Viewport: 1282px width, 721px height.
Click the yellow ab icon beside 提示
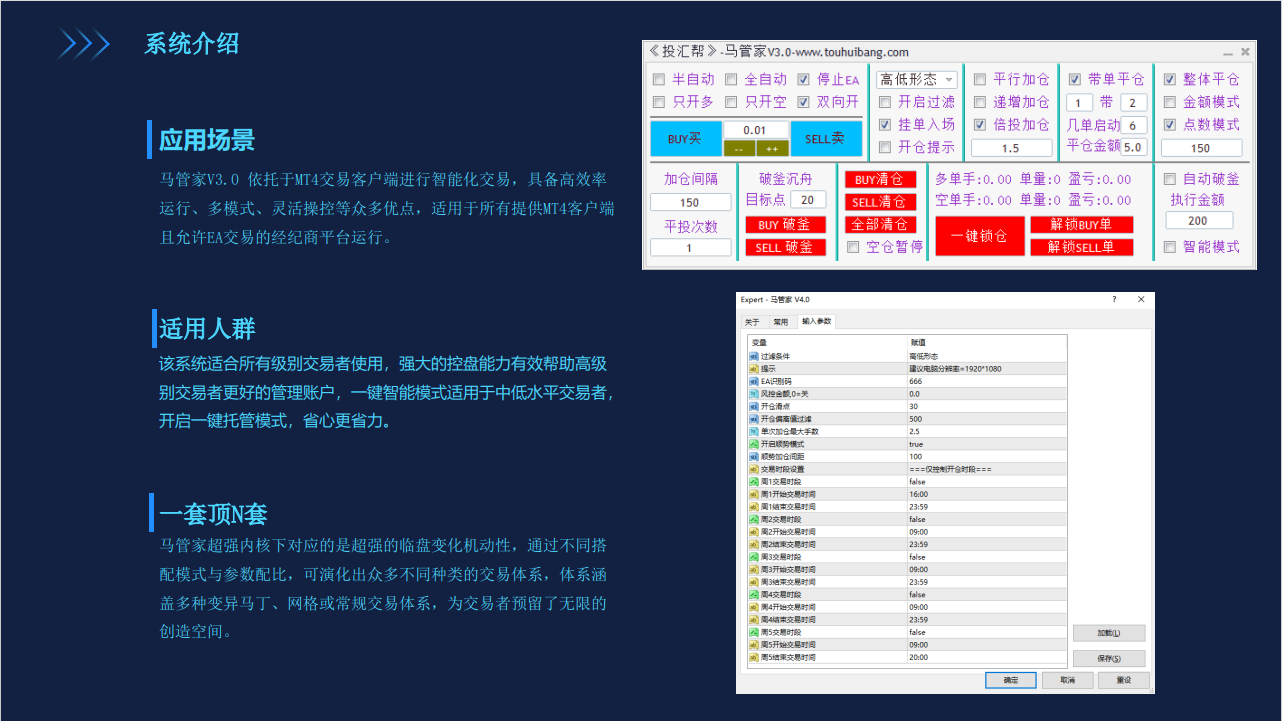point(754,369)
